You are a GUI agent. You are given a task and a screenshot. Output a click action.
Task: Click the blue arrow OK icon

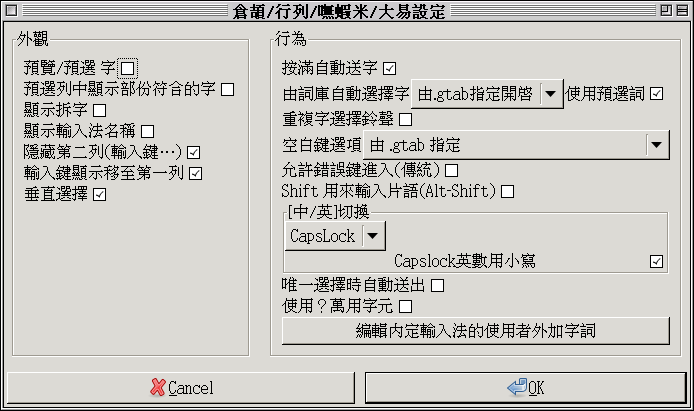517,387
